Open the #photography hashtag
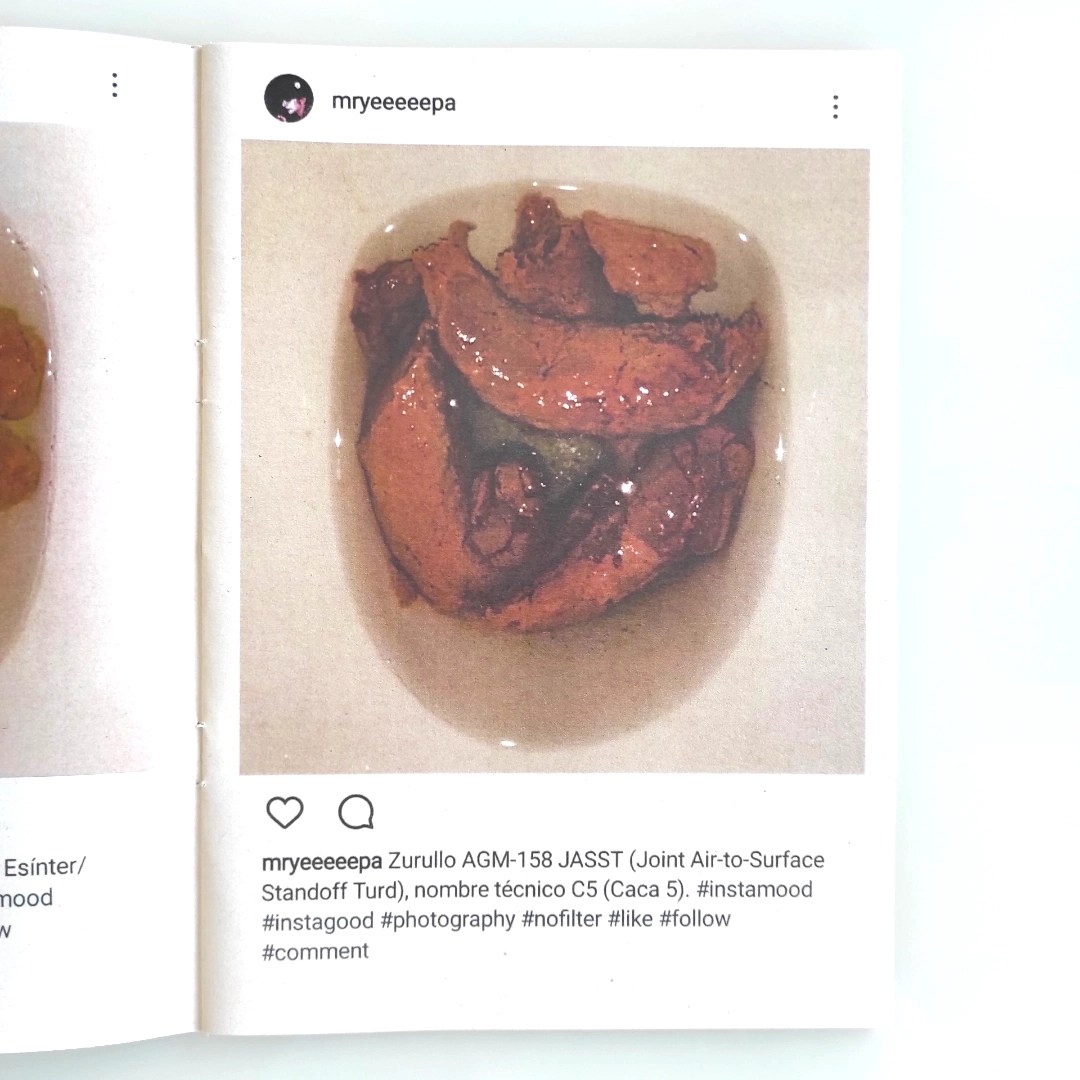The image size is (1080, 1080). pos(448,920)
